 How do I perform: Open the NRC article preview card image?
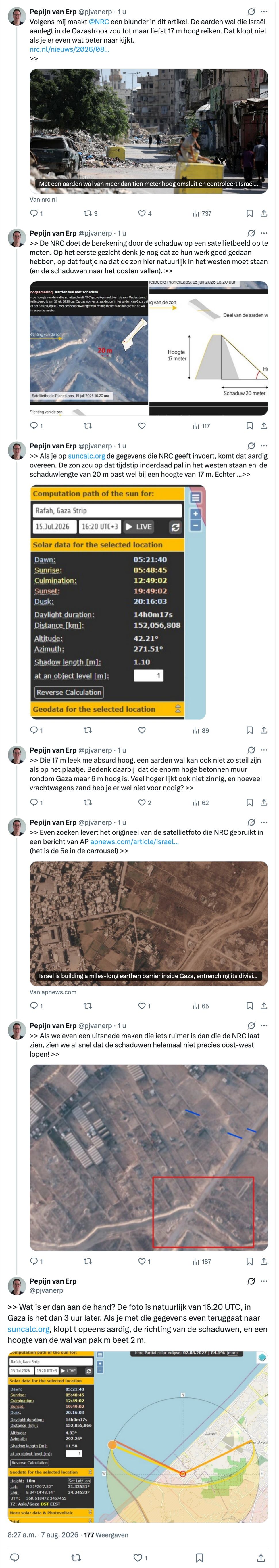tap(149, 131)
